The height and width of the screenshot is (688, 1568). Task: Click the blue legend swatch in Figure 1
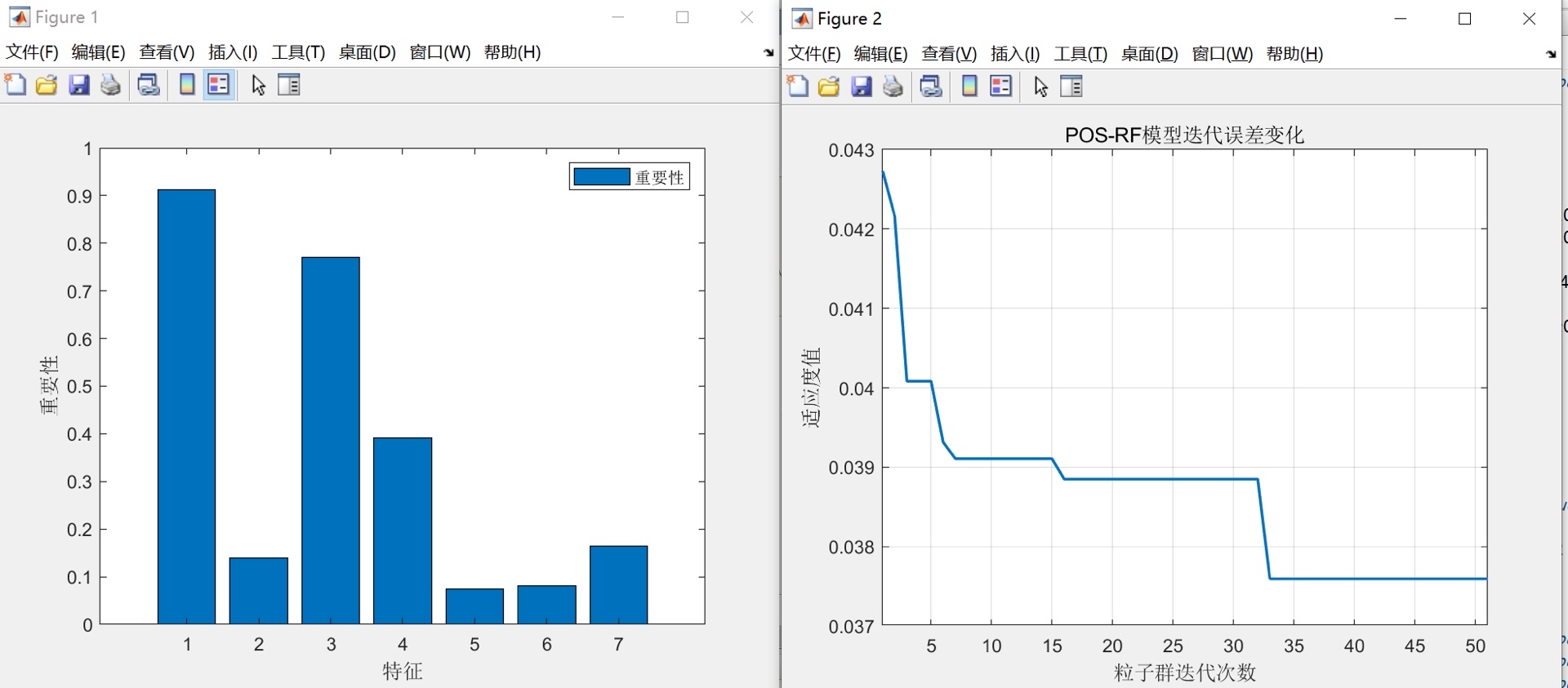(x=602, y=177)
